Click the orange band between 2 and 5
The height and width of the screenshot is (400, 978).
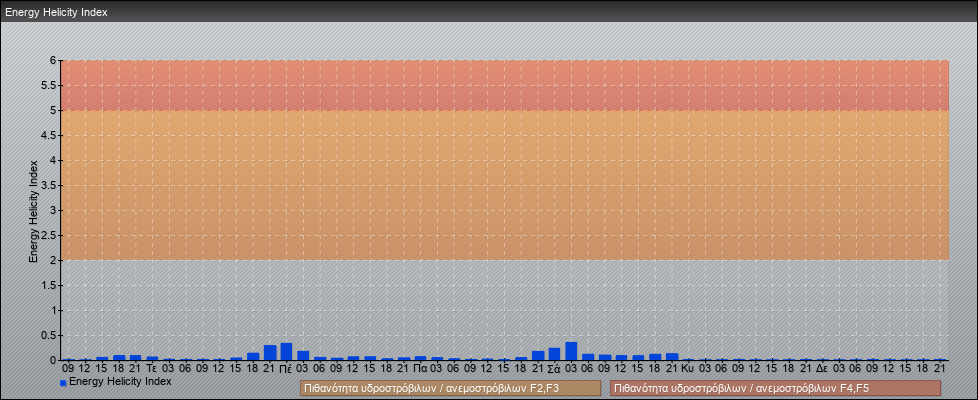tap(505, 185)
